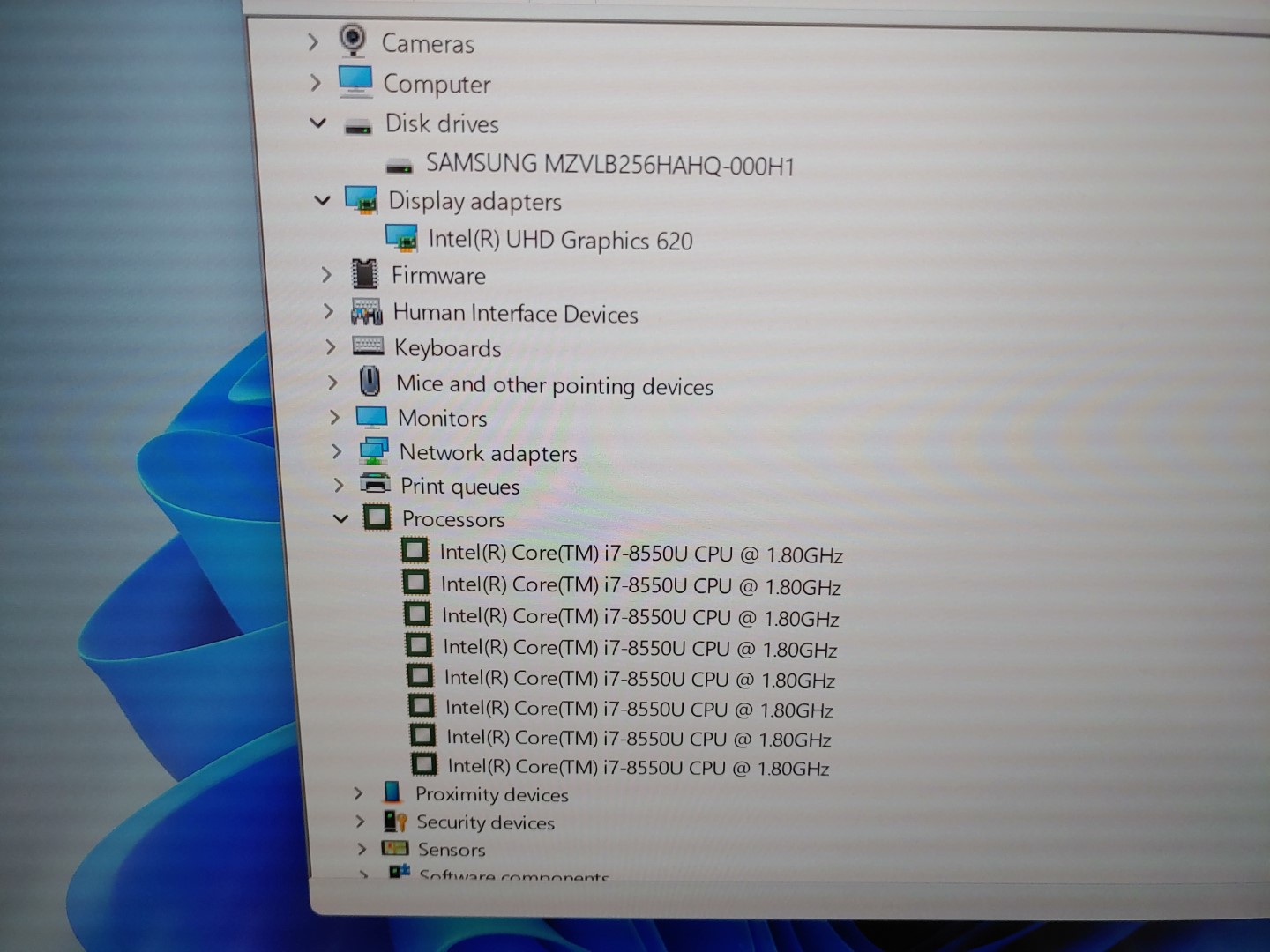Select the fourth Intel Core i7-8550U entry text
This screenshot has width=1270, height=952.
pyautogui.click(x=640, y=648)
